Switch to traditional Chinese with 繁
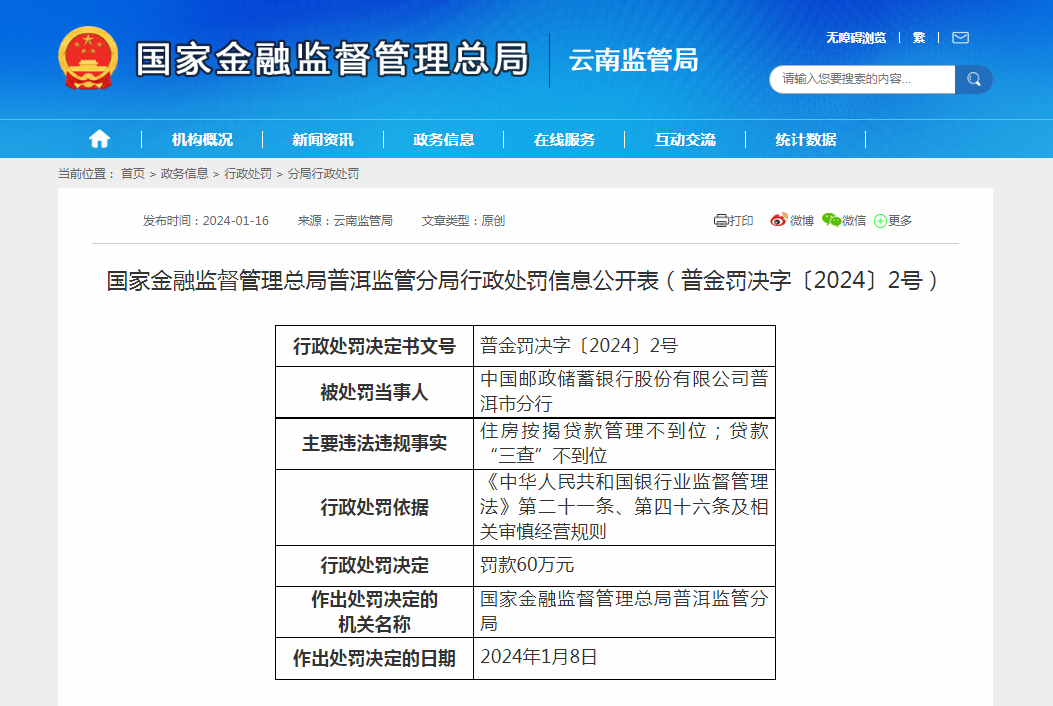This screenshot has height=706, width=1053. click(919, 38)
